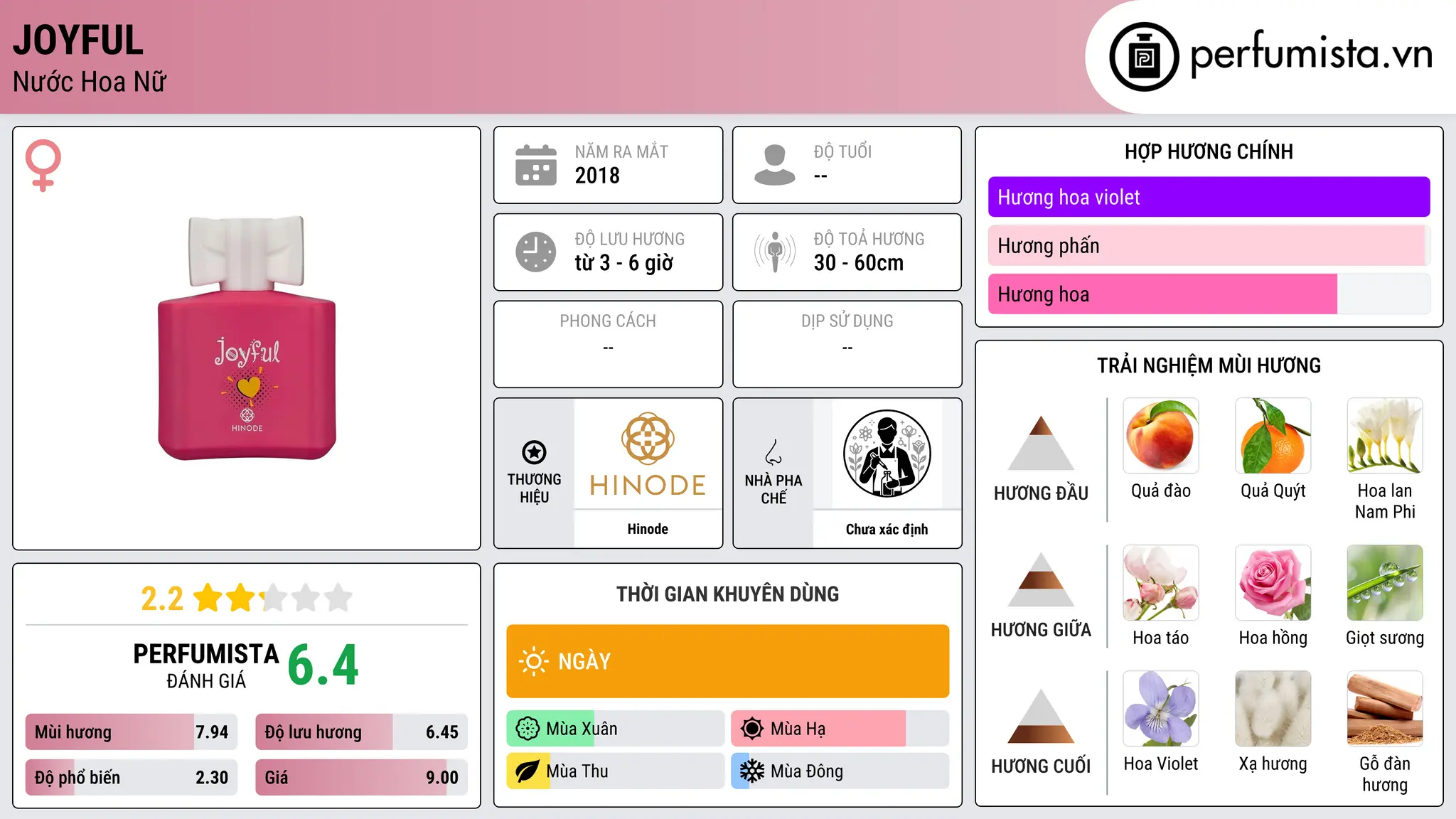Click the person icon beside Độ tuổi

coord(775,165)
